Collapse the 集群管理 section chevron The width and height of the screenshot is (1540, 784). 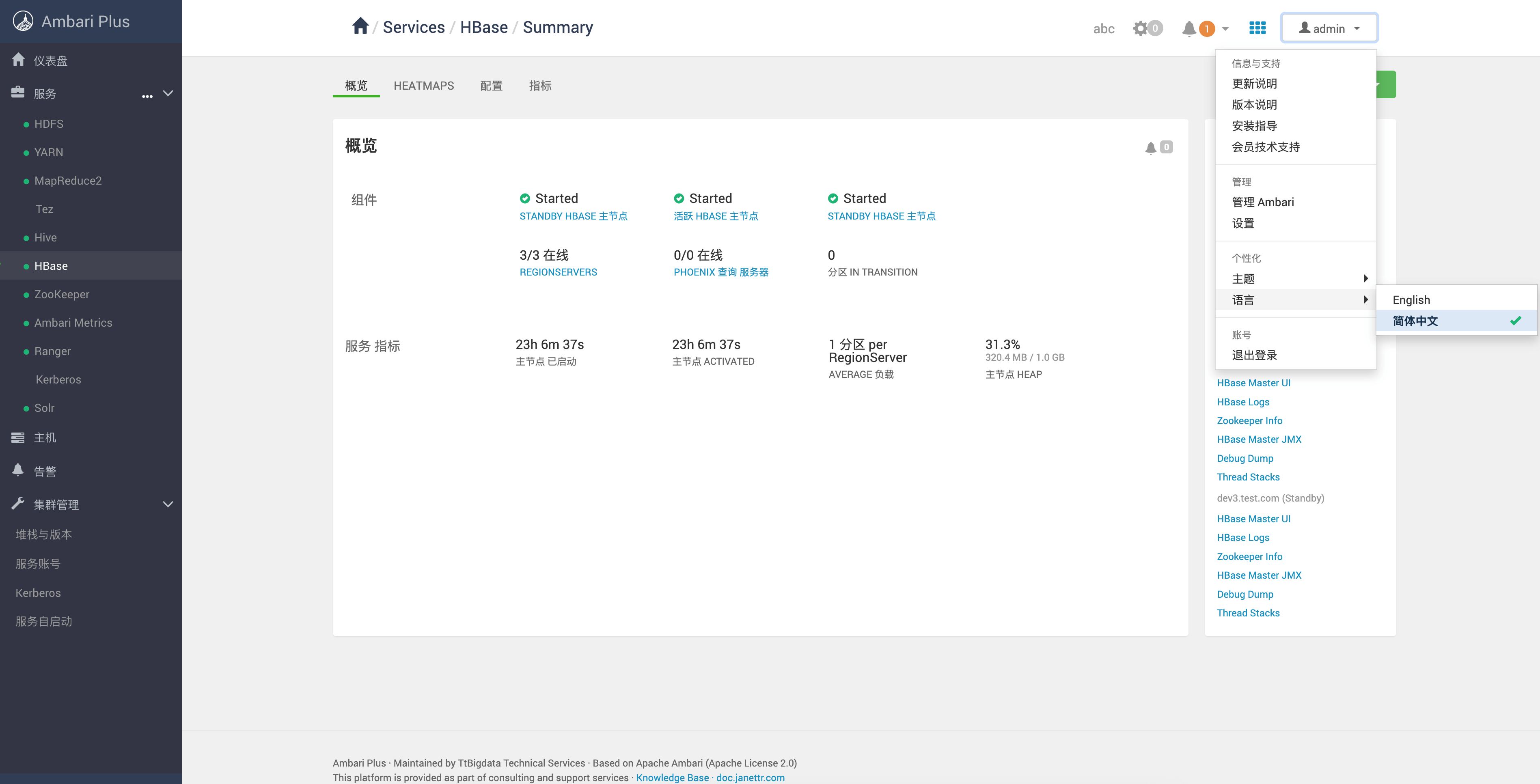click(168, 504)
